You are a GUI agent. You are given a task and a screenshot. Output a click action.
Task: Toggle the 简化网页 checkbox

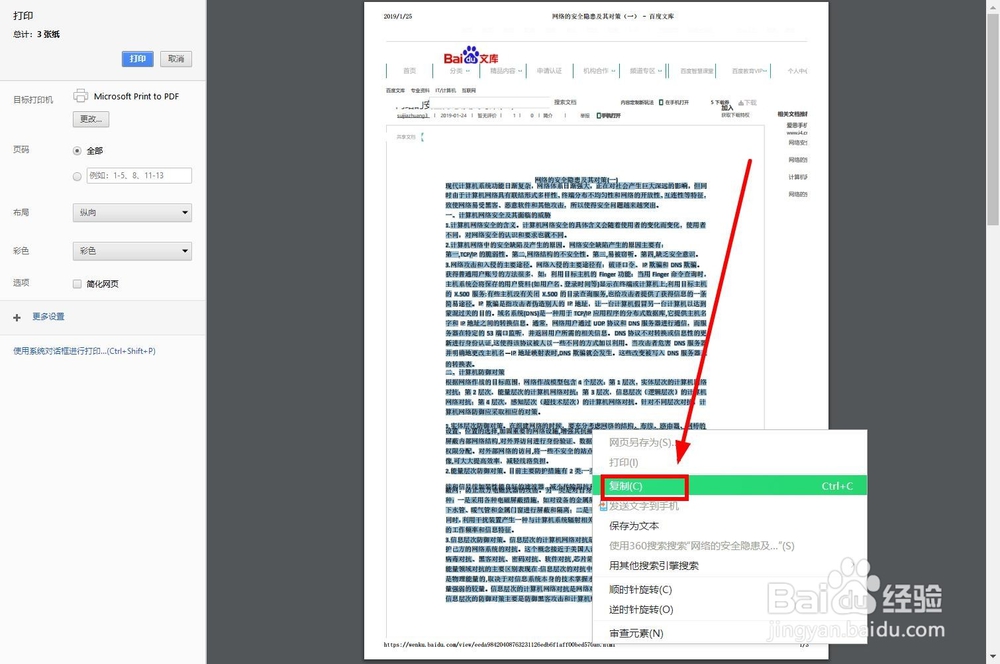coord(77,284)
